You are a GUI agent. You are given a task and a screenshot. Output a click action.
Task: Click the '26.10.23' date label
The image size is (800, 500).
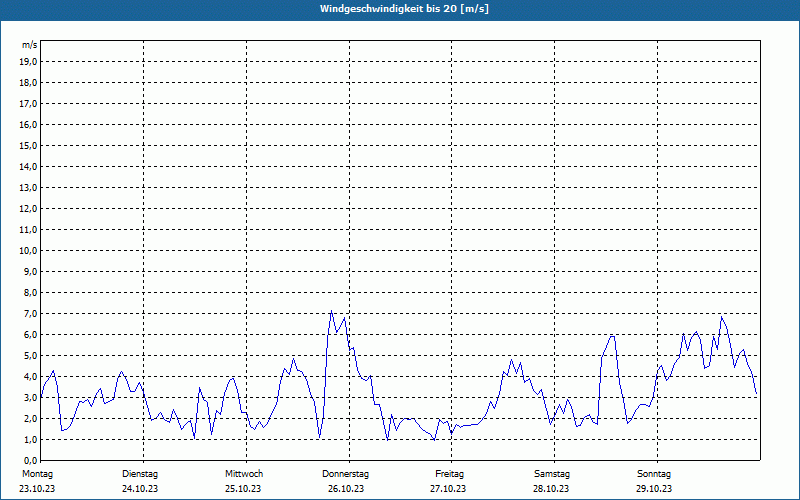tap(346, 489)
